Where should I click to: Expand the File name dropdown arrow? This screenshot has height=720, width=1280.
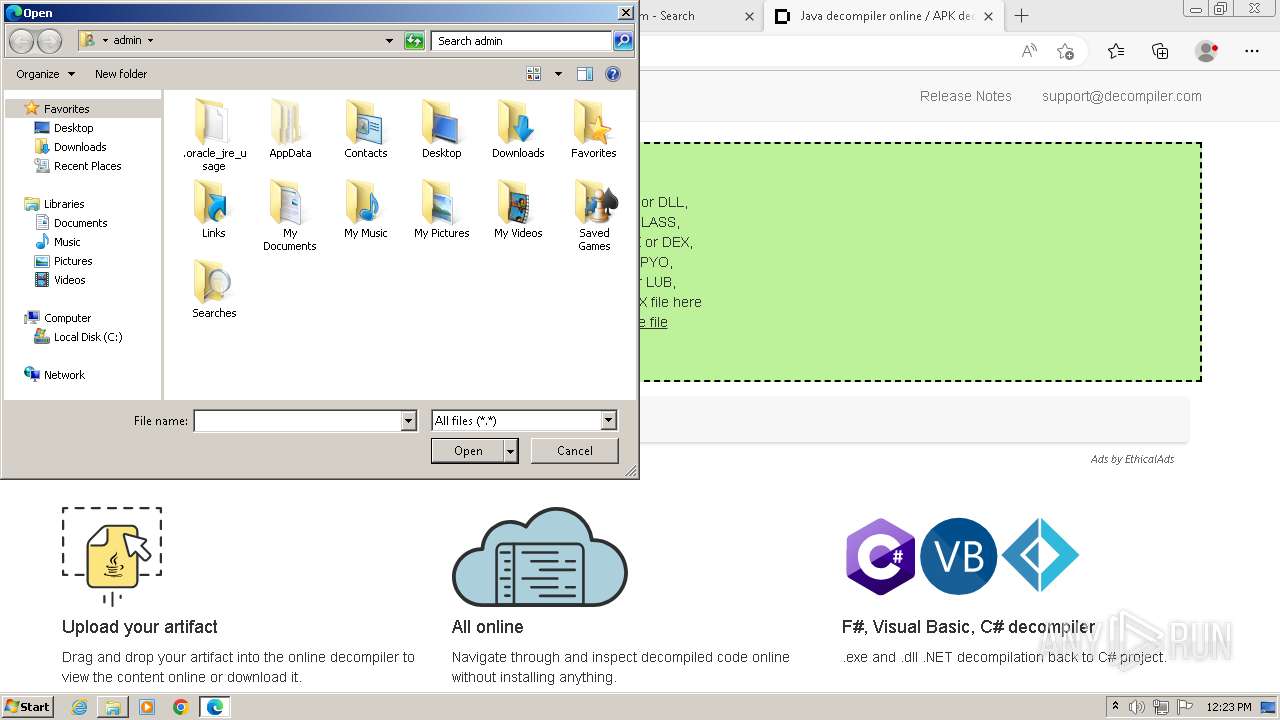(408, 421)
